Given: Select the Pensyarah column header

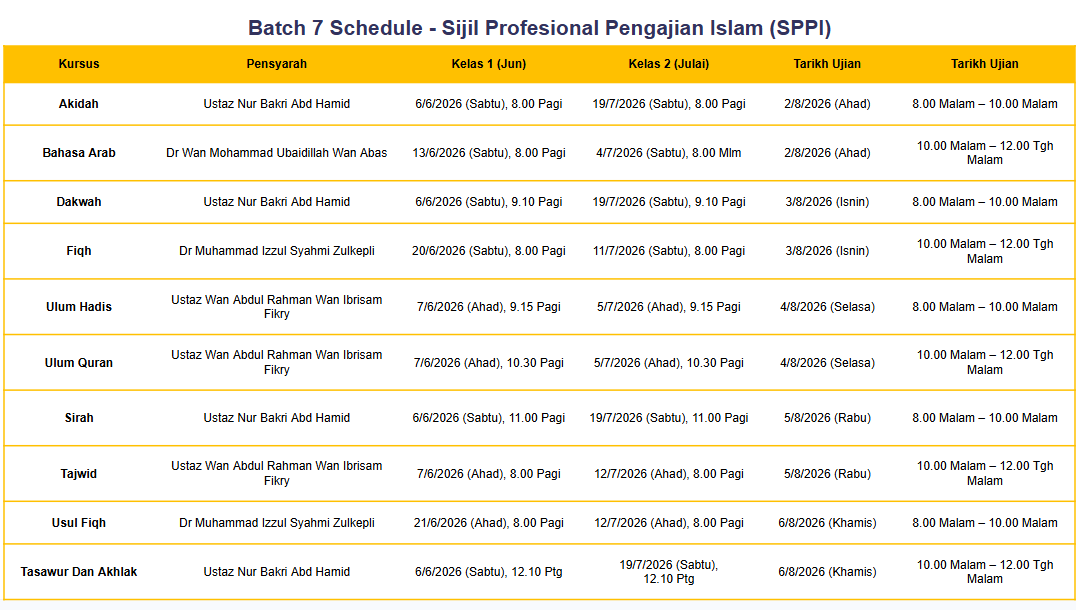Looking at the screenshot, I should (277, 64).
